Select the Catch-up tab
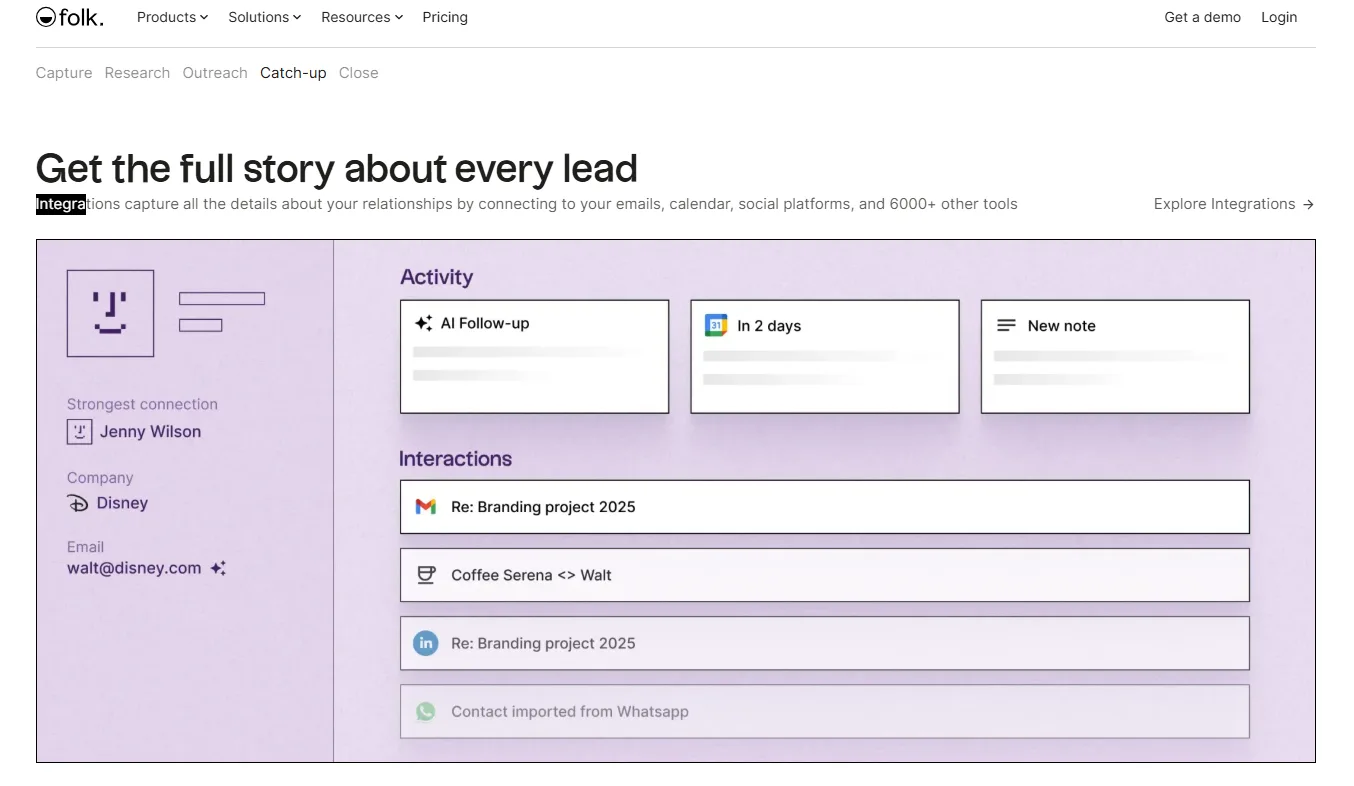Image resolution: width=1354 pixels, height=786 pixels. 293,73
